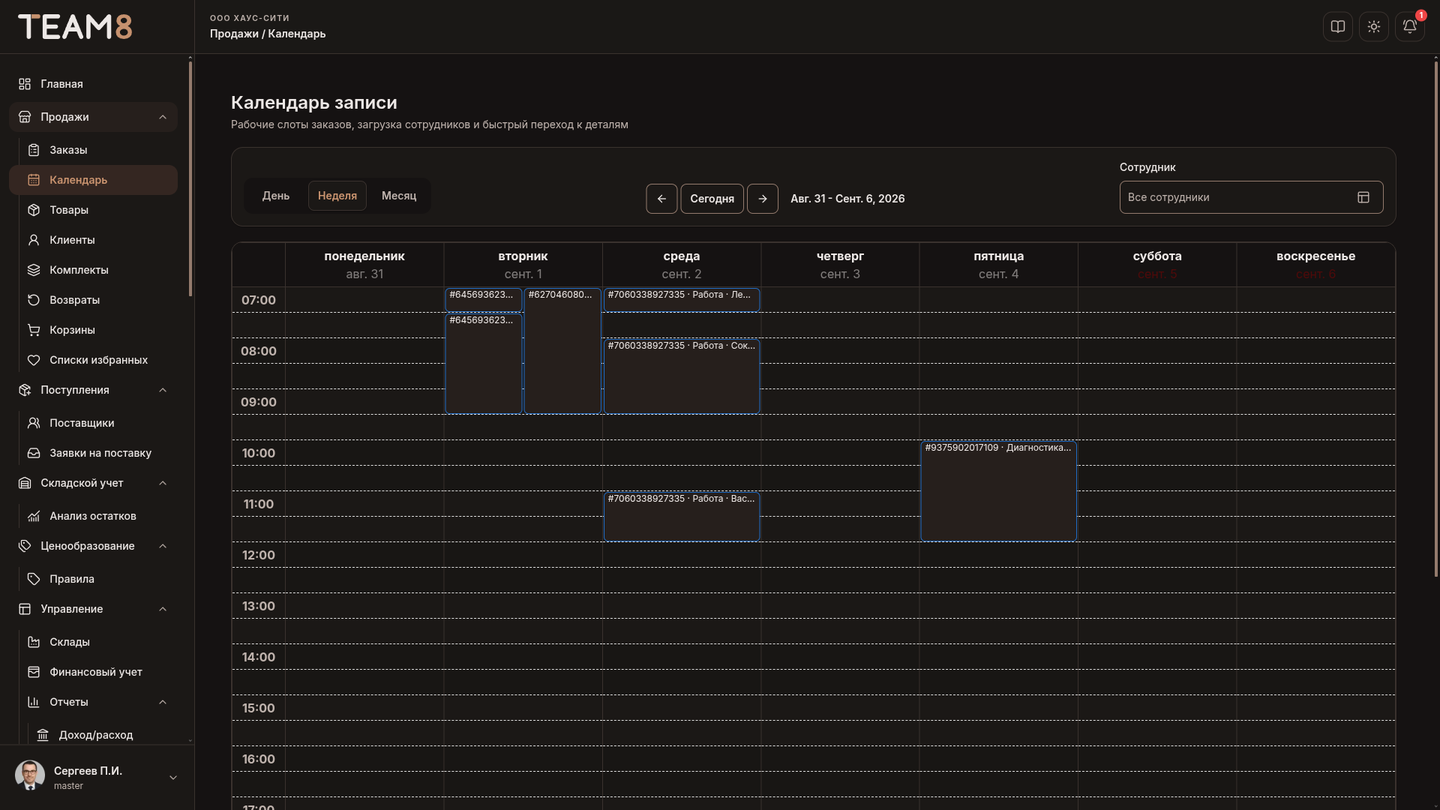Click the Заявки на поставку inbox icon
This screenshot has width=1440, height=810.
[34, 453]
